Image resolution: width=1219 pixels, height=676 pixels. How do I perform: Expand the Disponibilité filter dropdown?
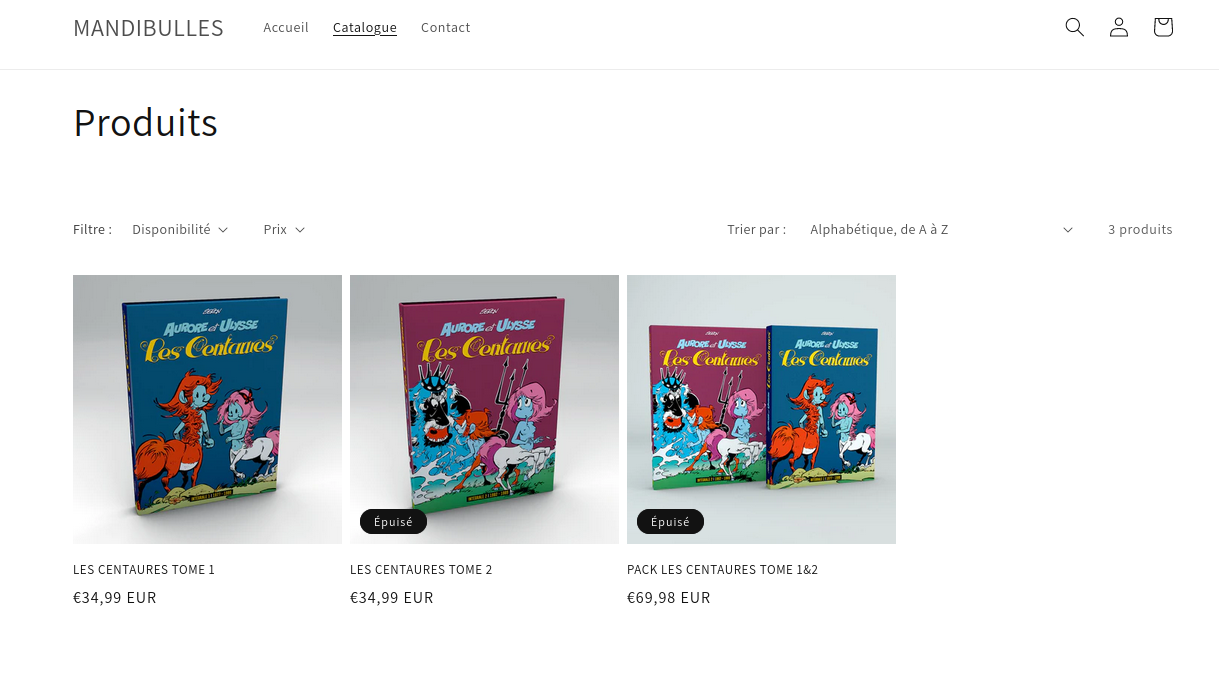tap(180, 229)
